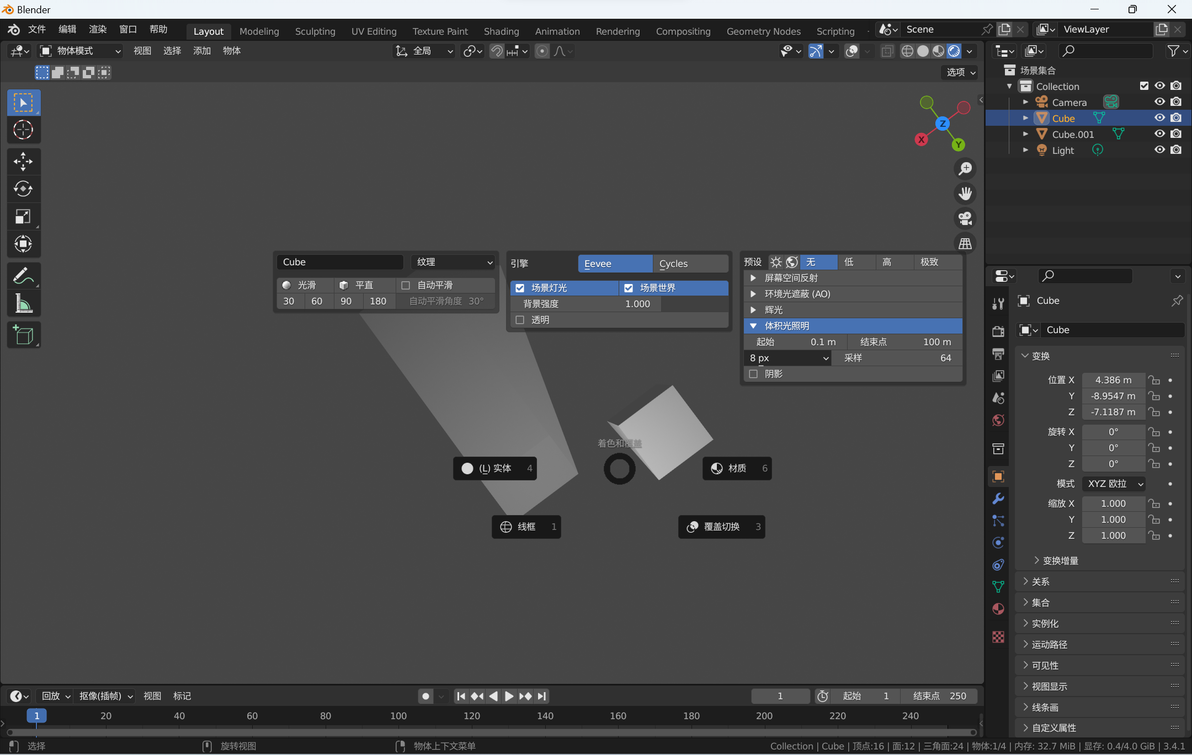
Task: Open XYZ 欧拉 rotation mode dropdown
Action: [x=1114, y=484]
